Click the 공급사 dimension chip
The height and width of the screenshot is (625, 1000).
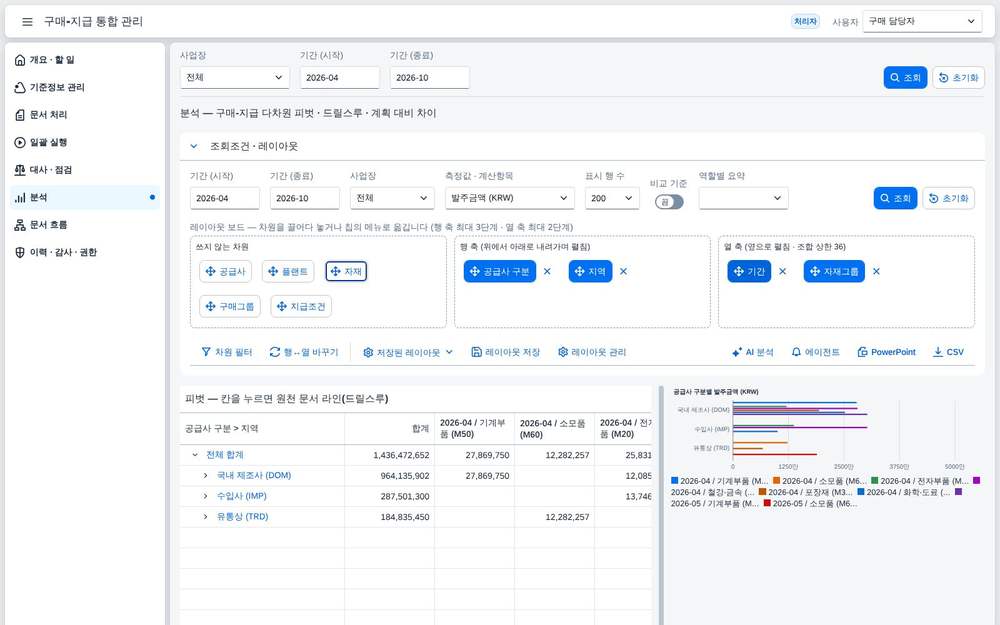(x=225, y=271)
